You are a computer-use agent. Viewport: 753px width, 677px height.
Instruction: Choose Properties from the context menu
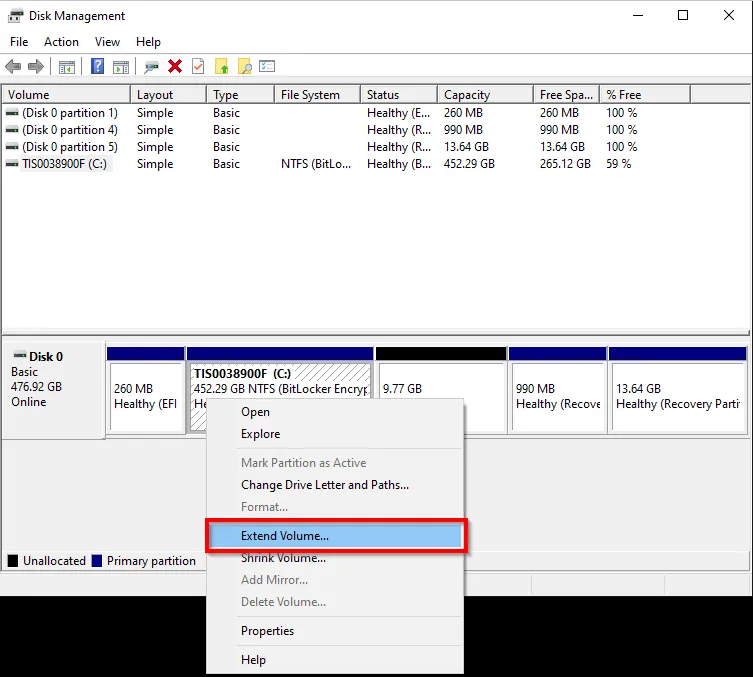coord(335,631)
